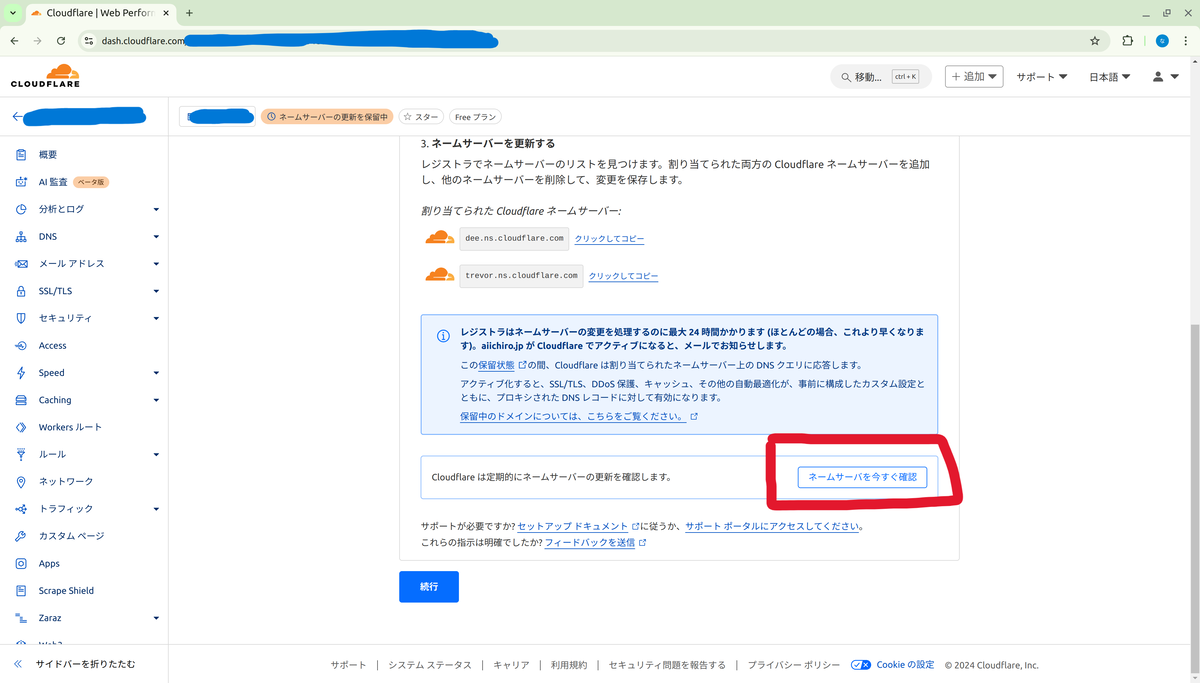Click the Access sidebar icon
Image resolution: width=1200 pixels, height=683 pixels.
pos(21,346)
